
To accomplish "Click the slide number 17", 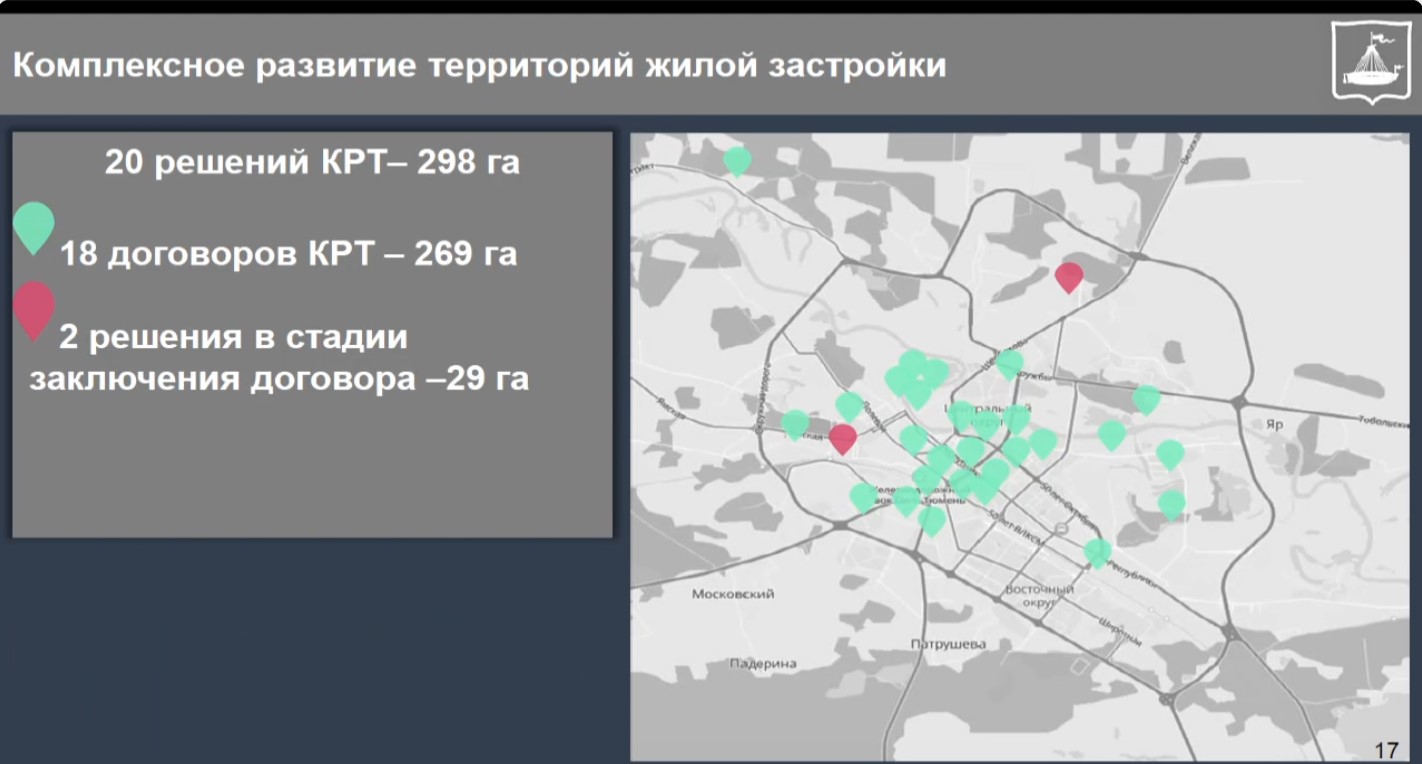I will pos(1386,749).
